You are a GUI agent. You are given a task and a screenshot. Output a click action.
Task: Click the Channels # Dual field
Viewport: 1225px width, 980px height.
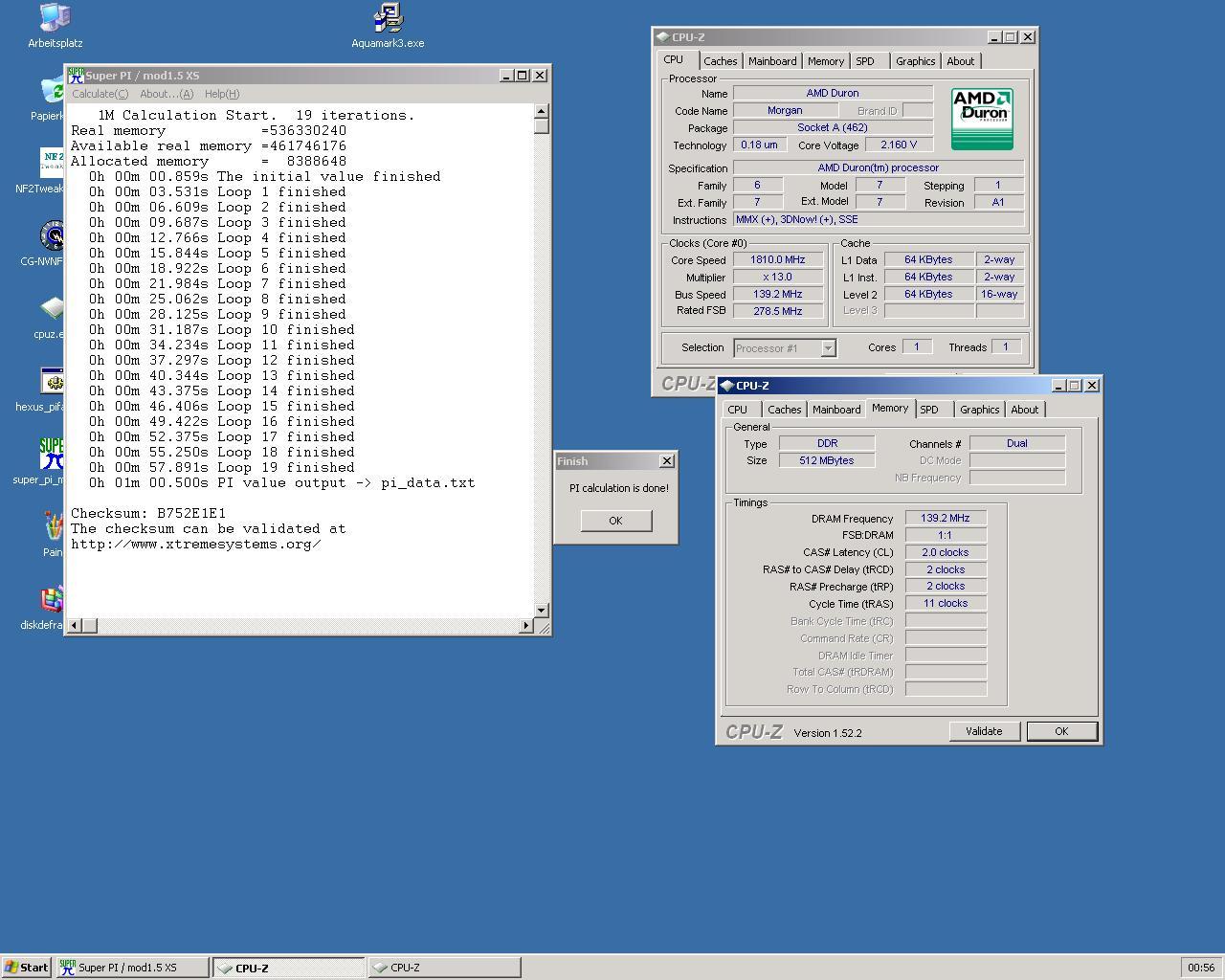point(1017,443)
